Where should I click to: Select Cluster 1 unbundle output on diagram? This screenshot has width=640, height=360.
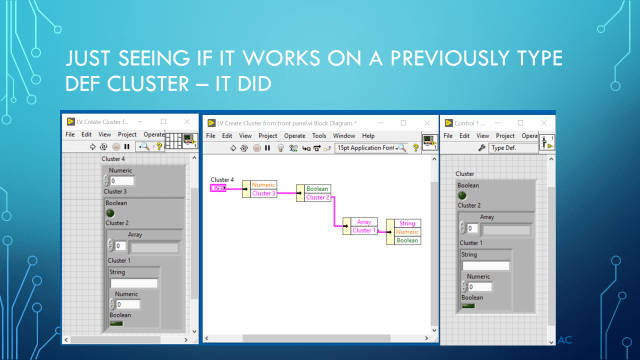click(x=364, y=231)
